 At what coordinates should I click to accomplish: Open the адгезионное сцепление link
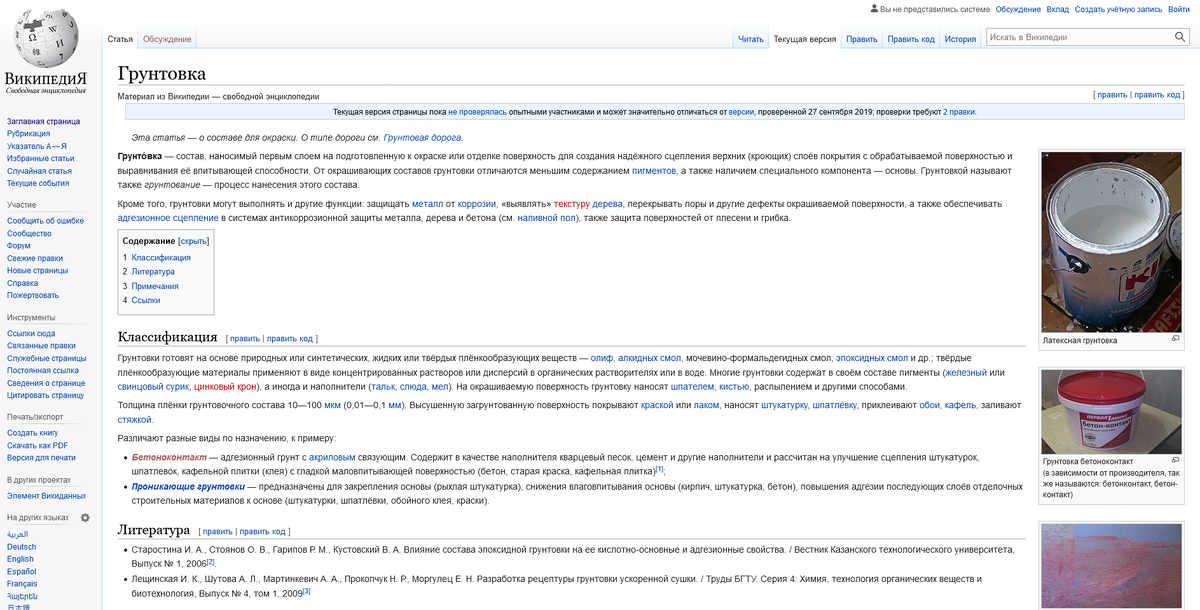pos(168,217)
